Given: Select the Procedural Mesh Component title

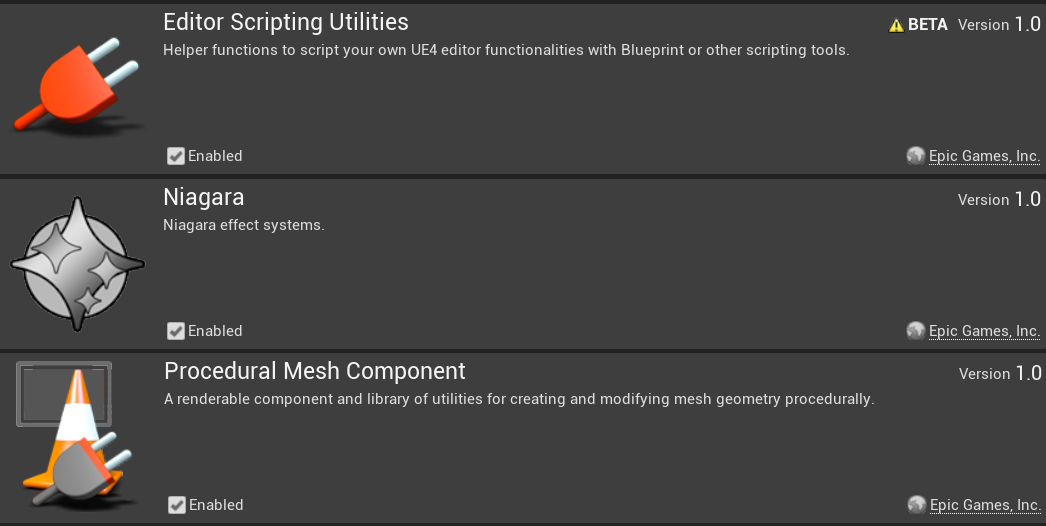Looking at the screenshot, I should 315,371.
